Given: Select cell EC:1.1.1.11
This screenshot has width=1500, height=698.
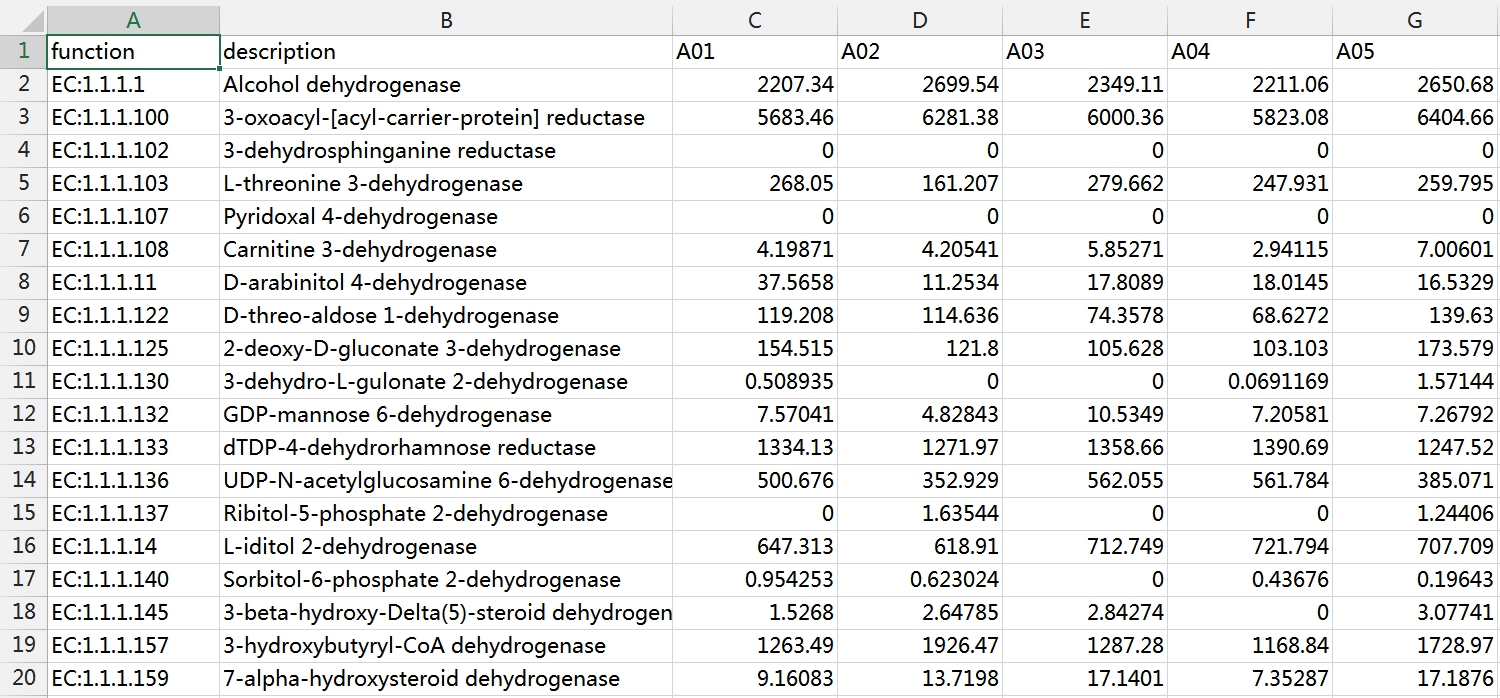Looking at the screenshot, I should pyautogui.click(x=133, y=283).
